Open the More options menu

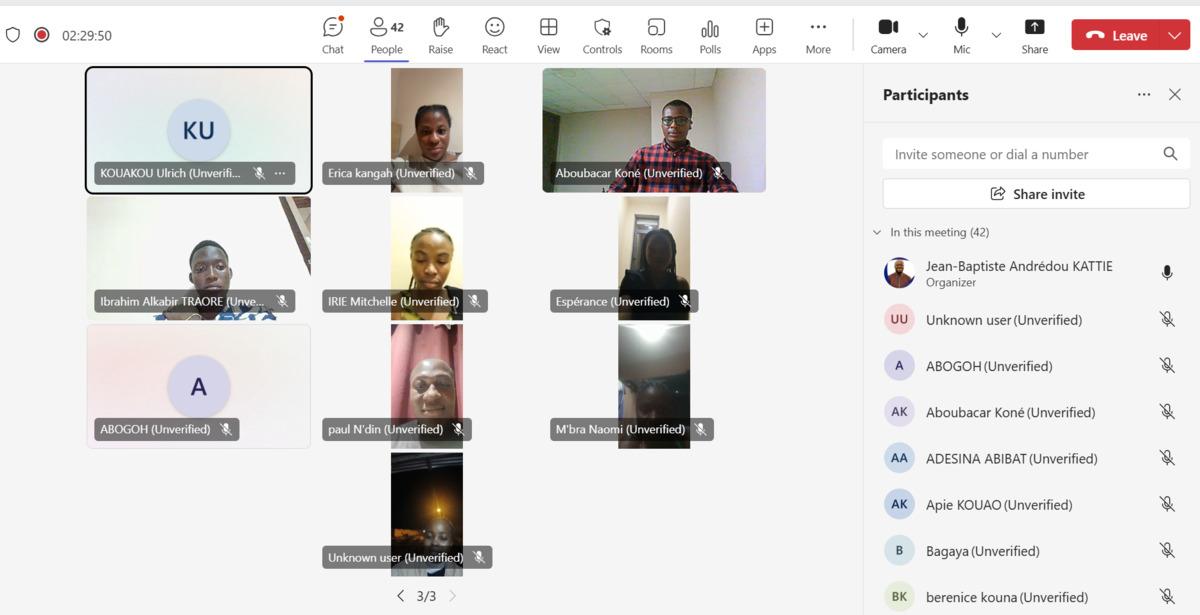pos(818,35)
